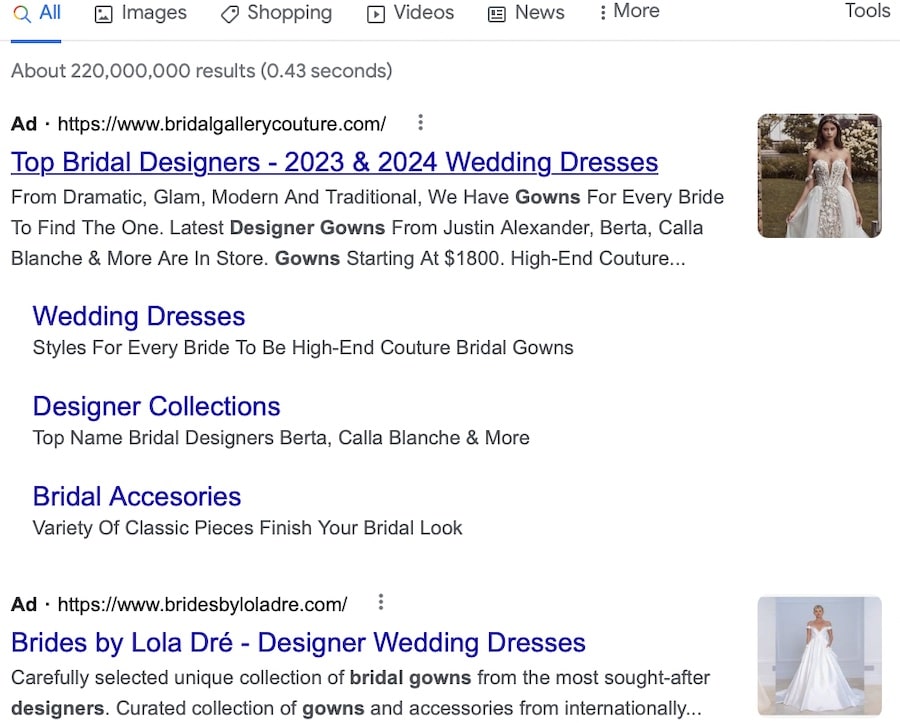This screenshot has height=723, width=900.
Task: Switch to the Images tab
Action: pos(141,13)
